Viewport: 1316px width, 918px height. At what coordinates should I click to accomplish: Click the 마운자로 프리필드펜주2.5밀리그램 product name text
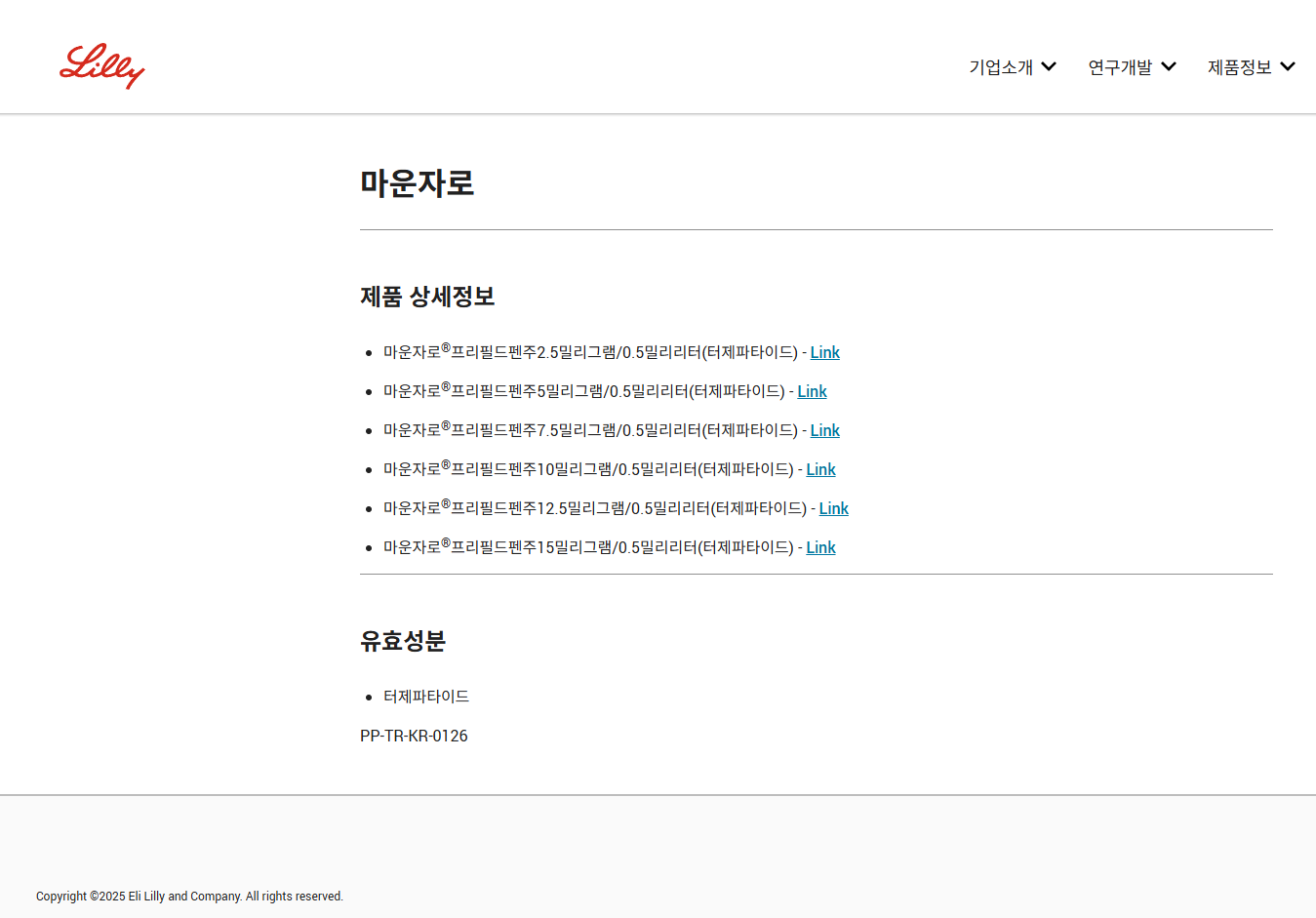[x=590, y=352]
